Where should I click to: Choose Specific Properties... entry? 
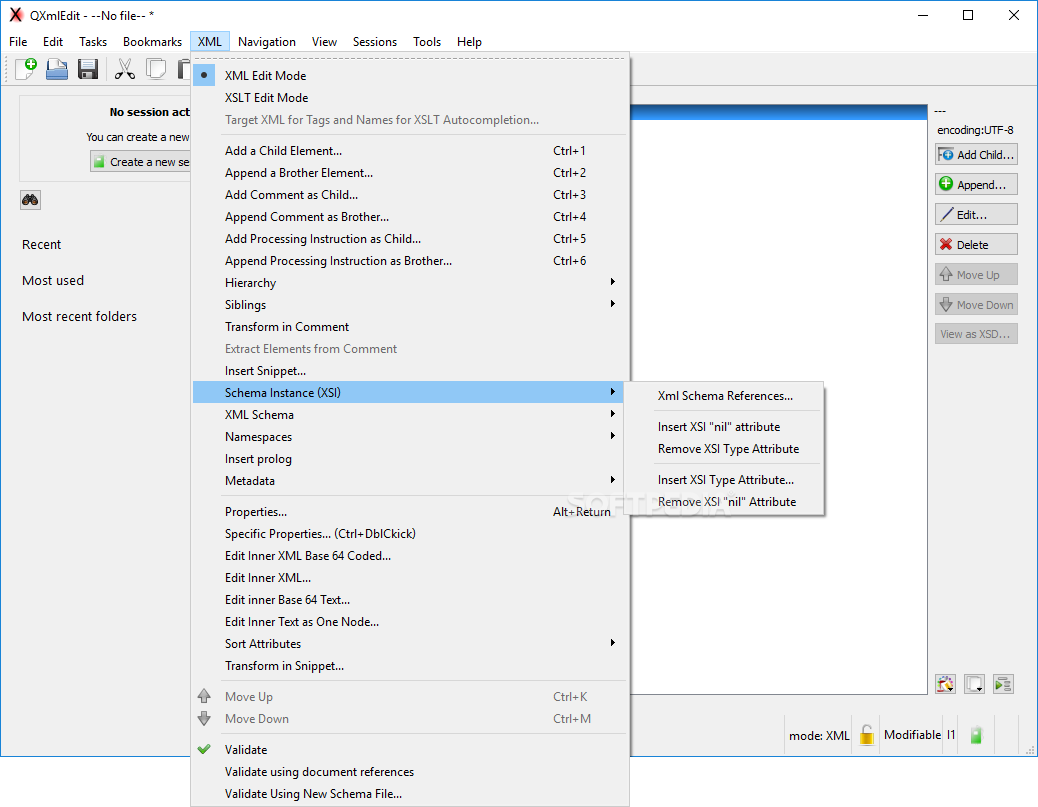click(x=410, y=534)
